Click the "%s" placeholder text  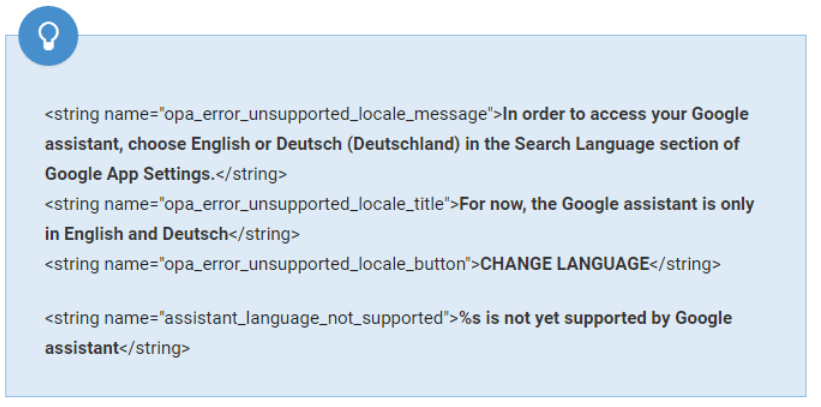(x=469, y=319)
